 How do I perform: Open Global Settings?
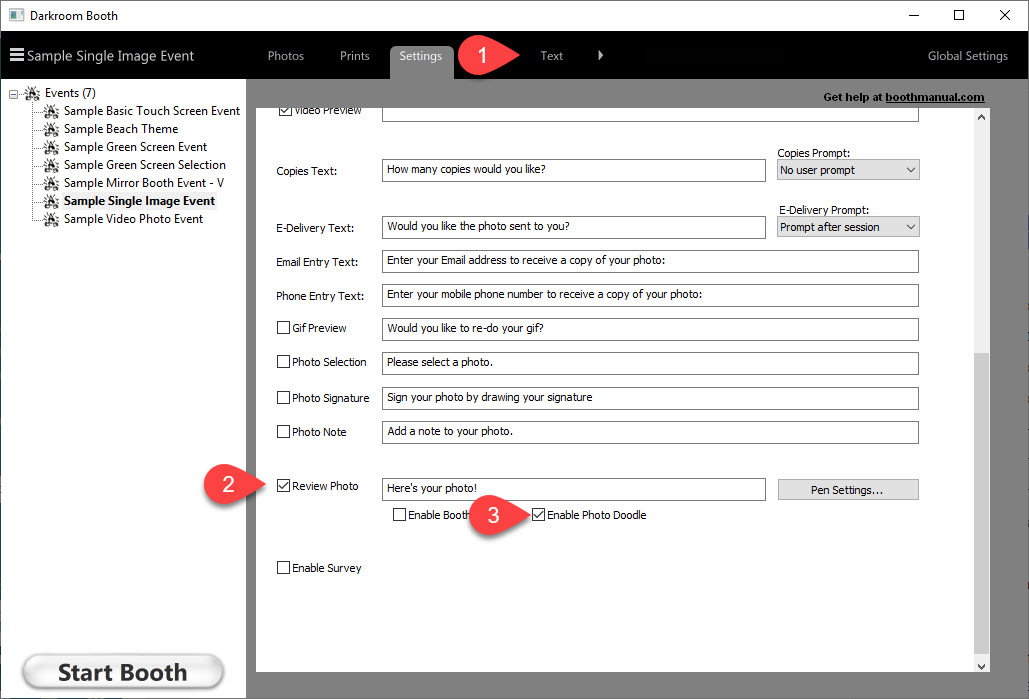pos(967,56)
